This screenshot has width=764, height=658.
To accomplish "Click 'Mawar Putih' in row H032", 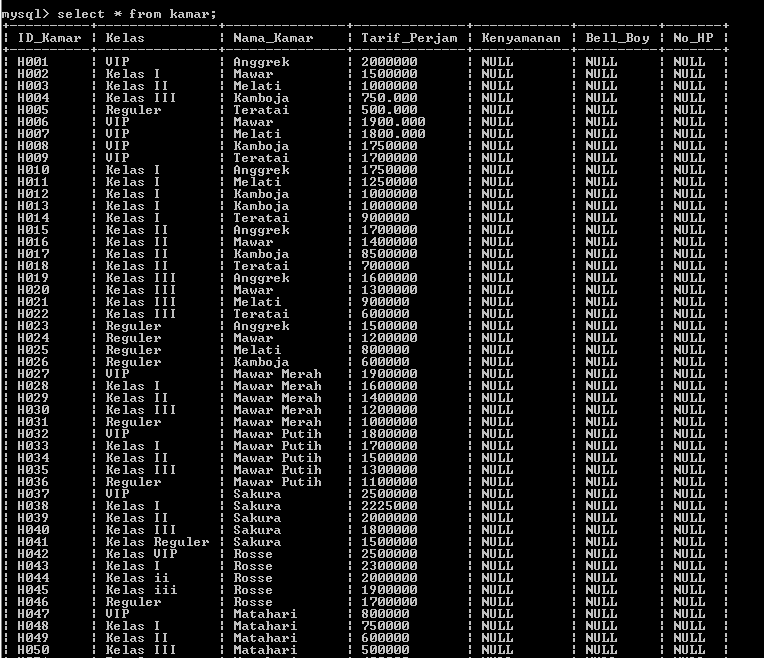I will tap(277, 434).
